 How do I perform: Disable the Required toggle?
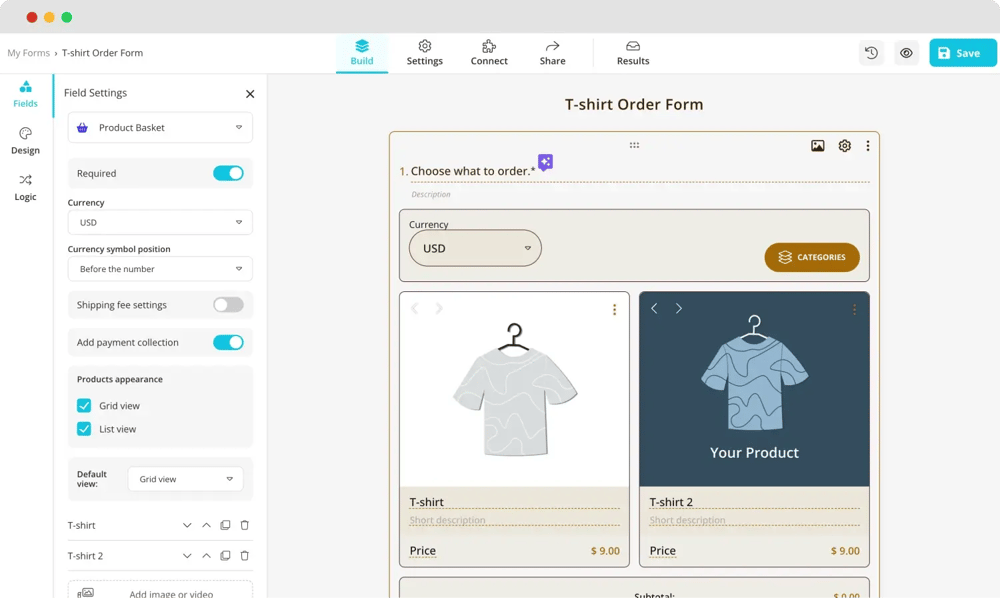tap(228, 173)
